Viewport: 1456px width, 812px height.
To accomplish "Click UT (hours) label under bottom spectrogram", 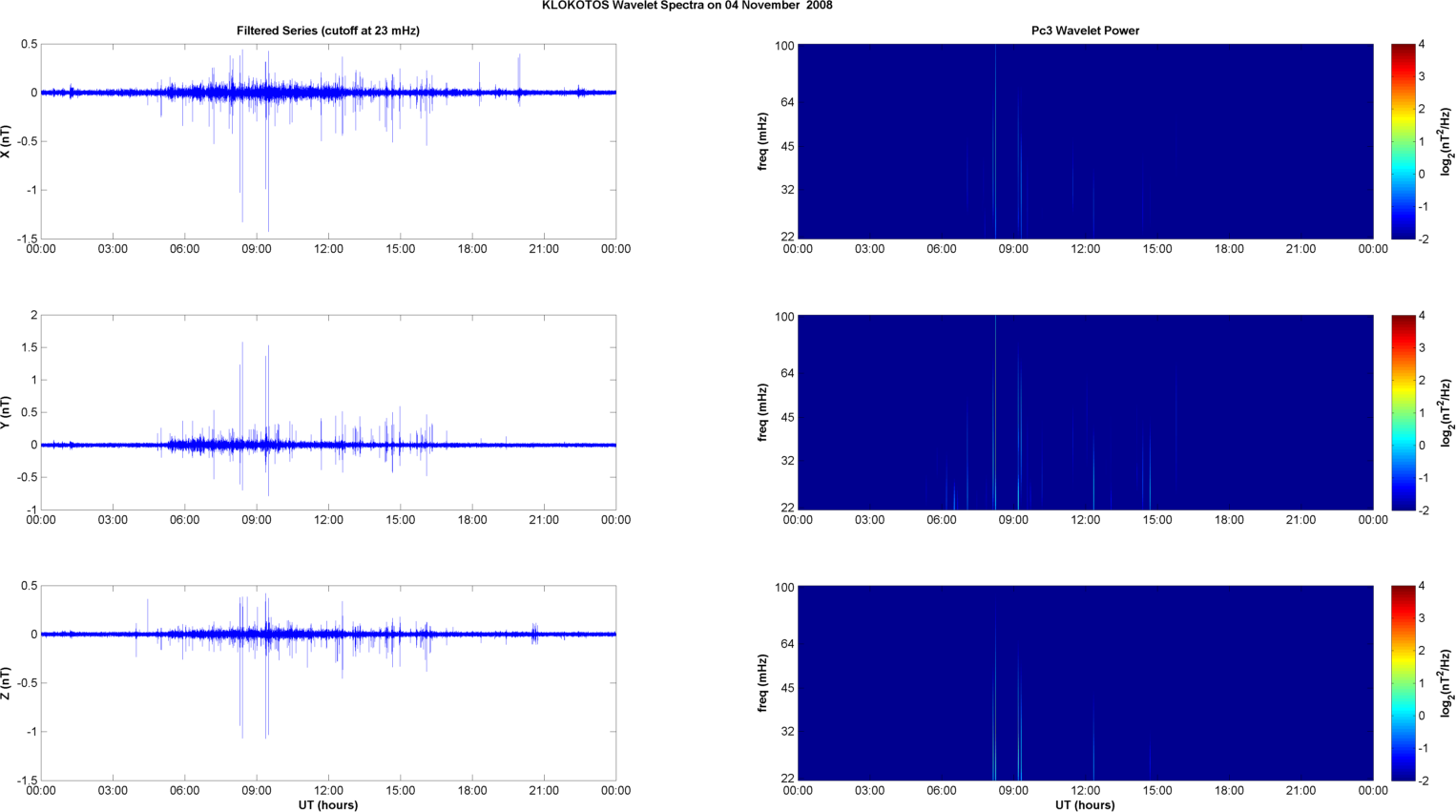I will (x=1085, y=804).
